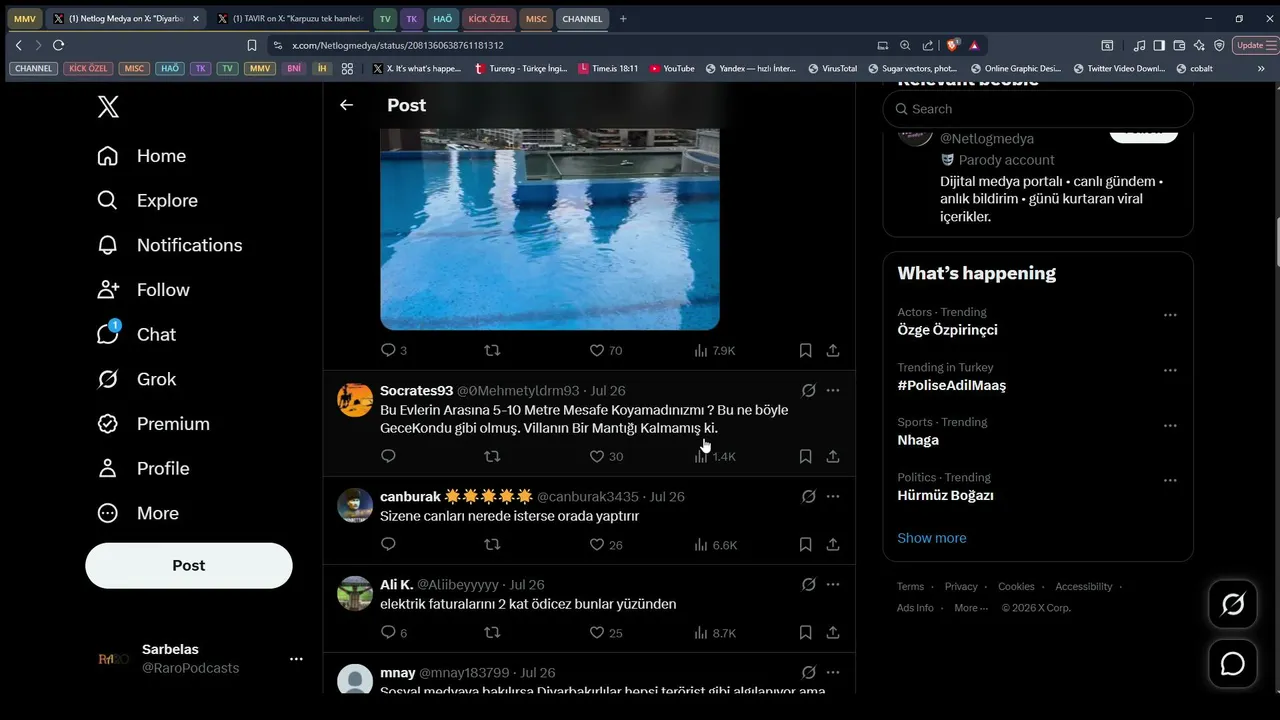Open options for Hürmüz Boğazı trend
1280x720 pixels.
(x=1170, y=480)
